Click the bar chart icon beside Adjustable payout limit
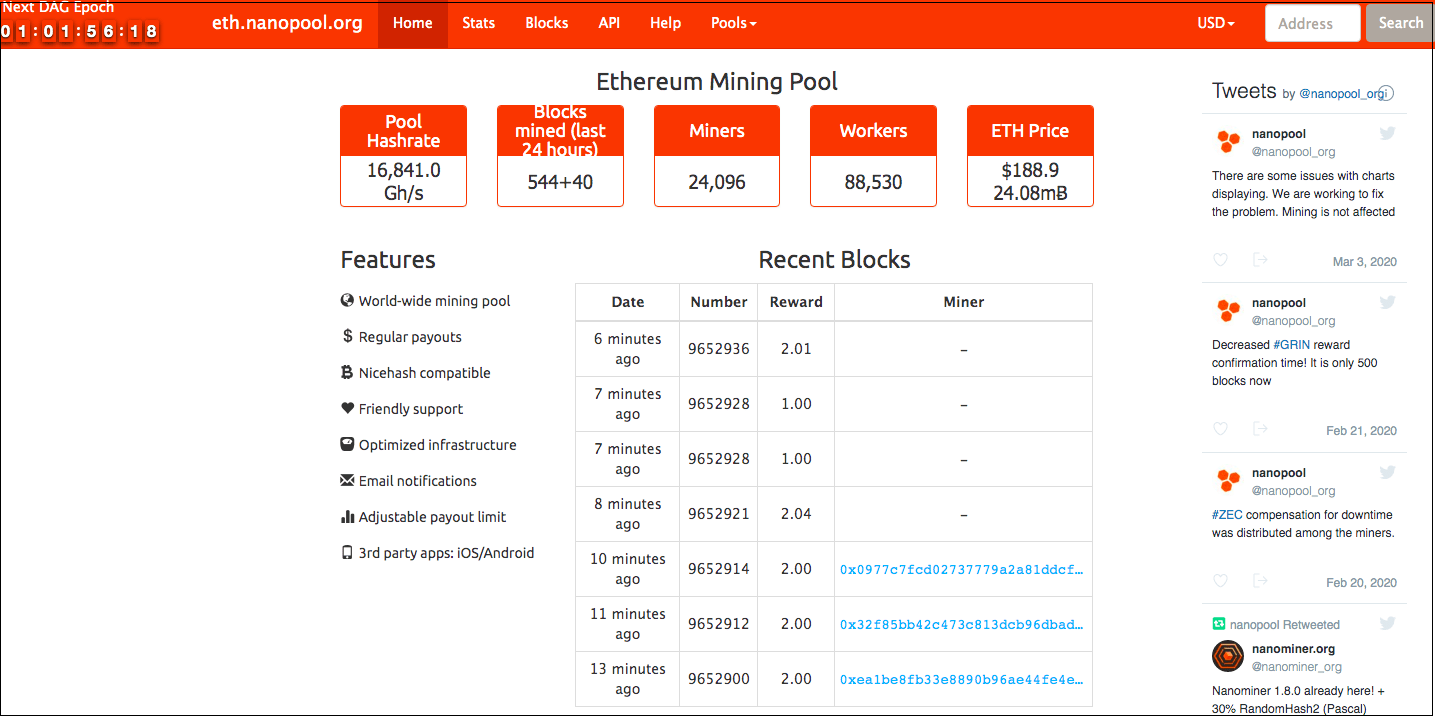1435x720 pixels. 347,516
